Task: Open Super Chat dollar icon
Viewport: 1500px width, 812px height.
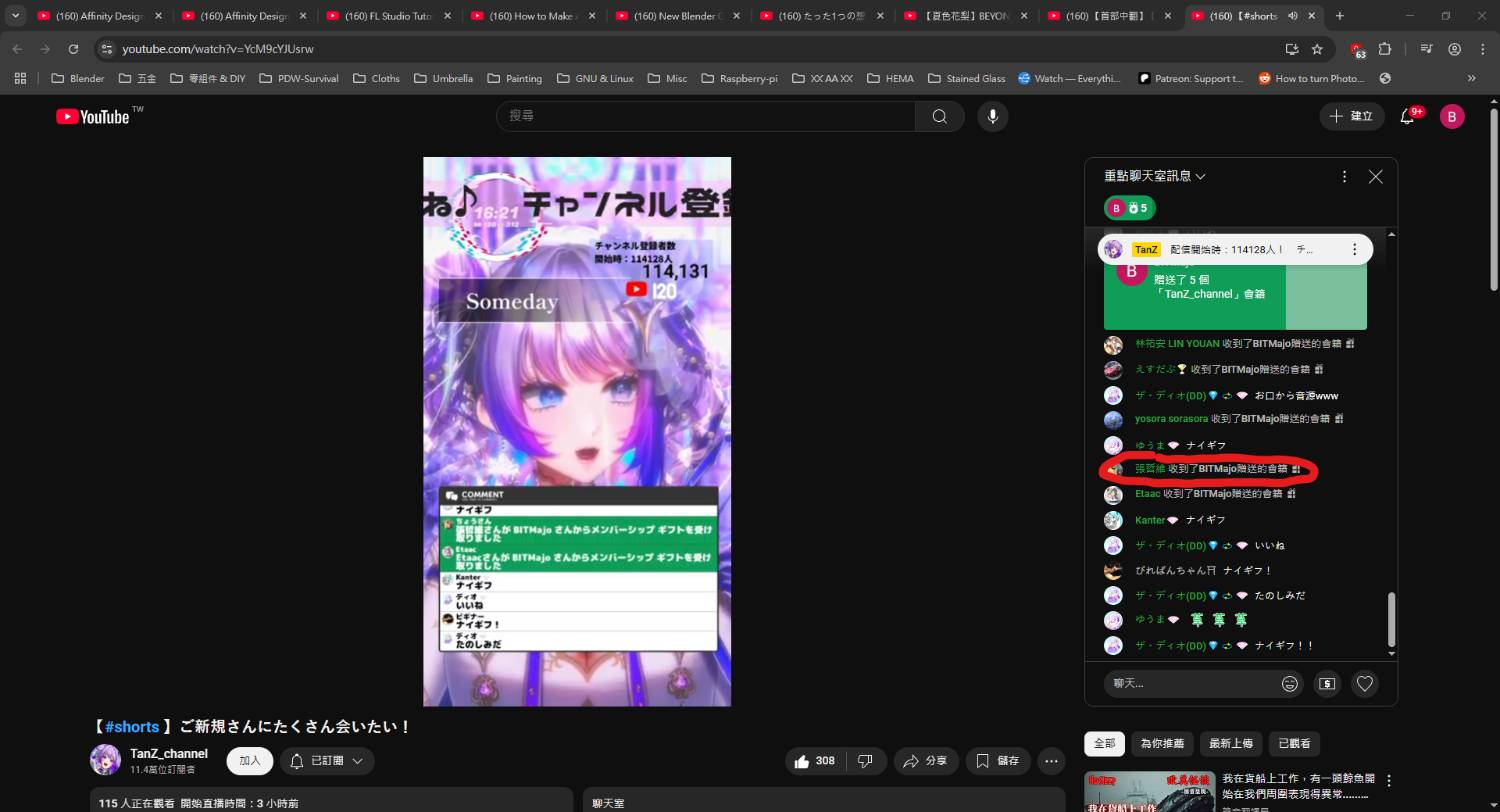Action: 1327,684
